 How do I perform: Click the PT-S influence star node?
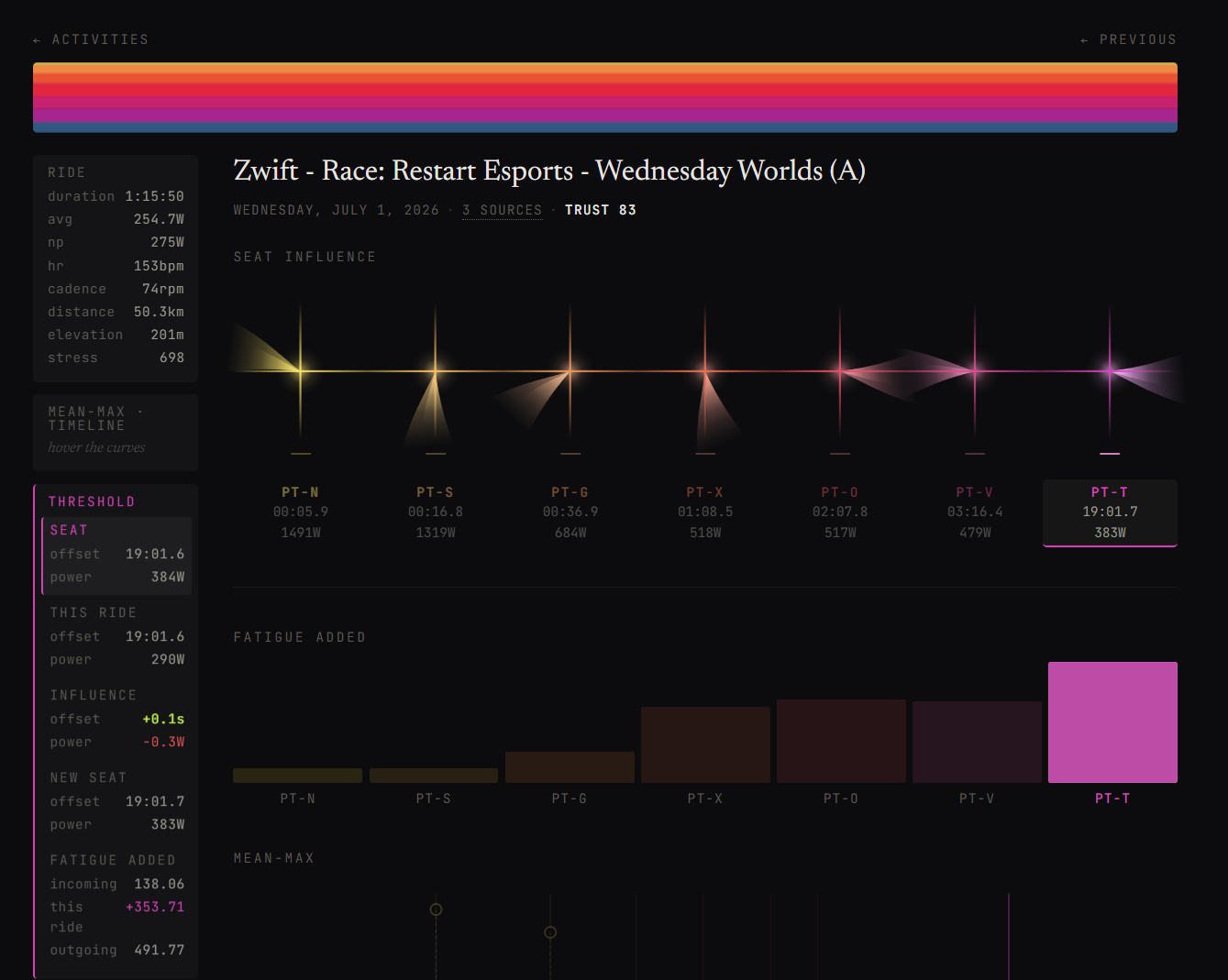point(436,370)
